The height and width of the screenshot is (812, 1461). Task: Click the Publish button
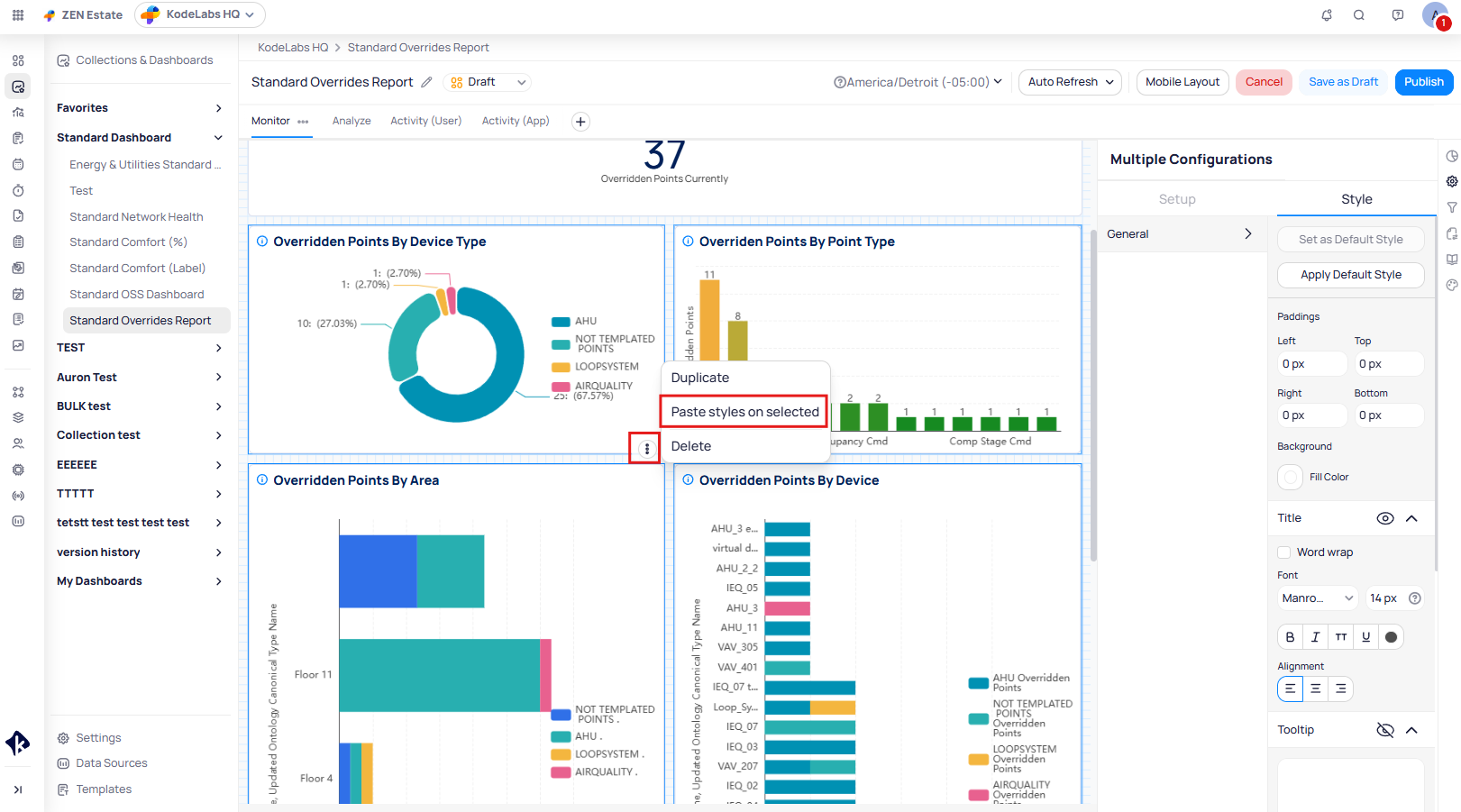[1423, 82]
